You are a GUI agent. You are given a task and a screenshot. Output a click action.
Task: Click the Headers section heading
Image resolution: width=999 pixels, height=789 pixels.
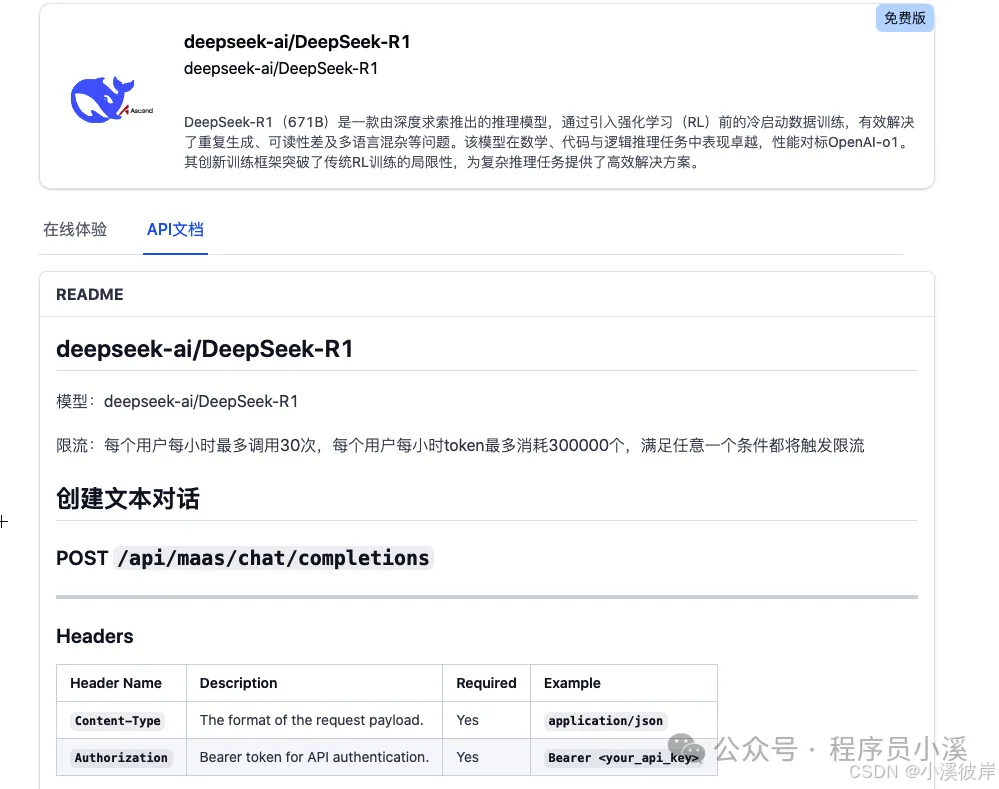pyautogui.click(x=95, y=636)
